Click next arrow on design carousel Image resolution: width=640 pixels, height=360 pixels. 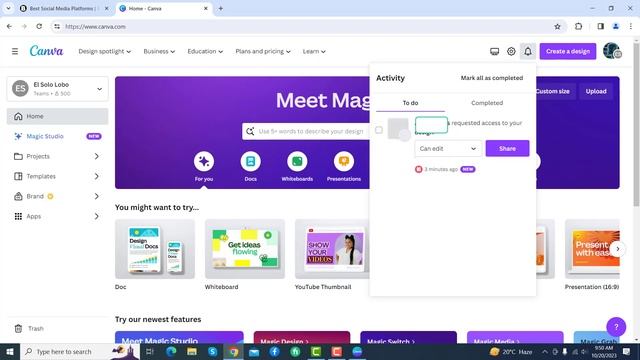(x=618, y=249)
